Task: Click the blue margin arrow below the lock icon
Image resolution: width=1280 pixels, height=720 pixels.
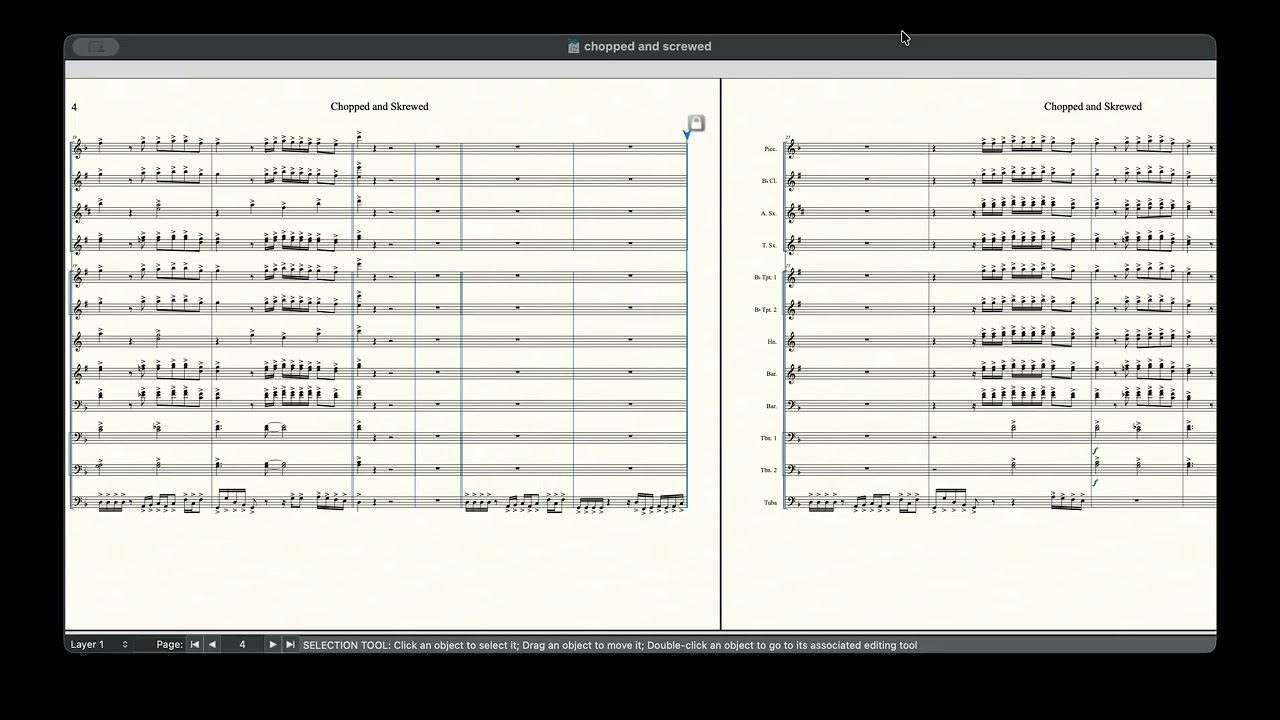Action: 687,135
